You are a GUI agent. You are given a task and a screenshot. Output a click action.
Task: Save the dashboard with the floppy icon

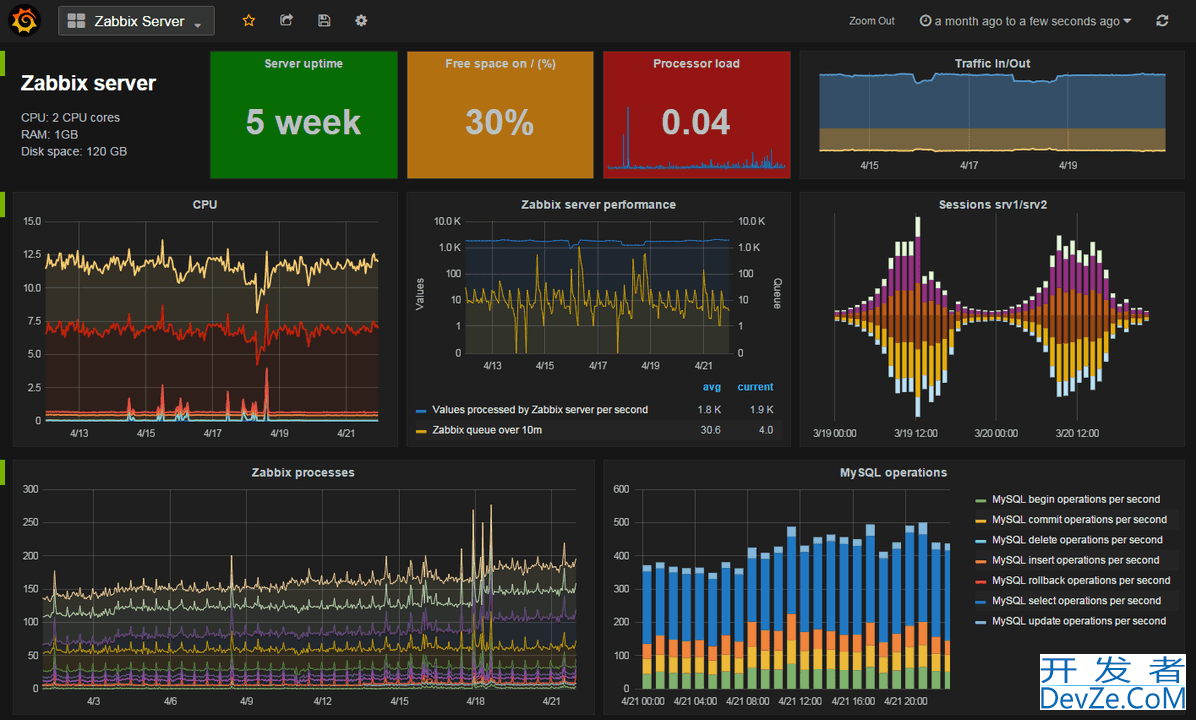[324, 21]
